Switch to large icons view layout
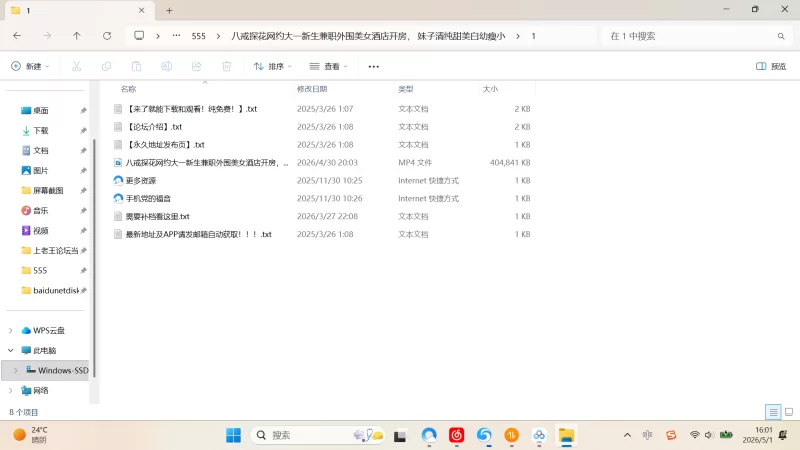 [789, 412]
